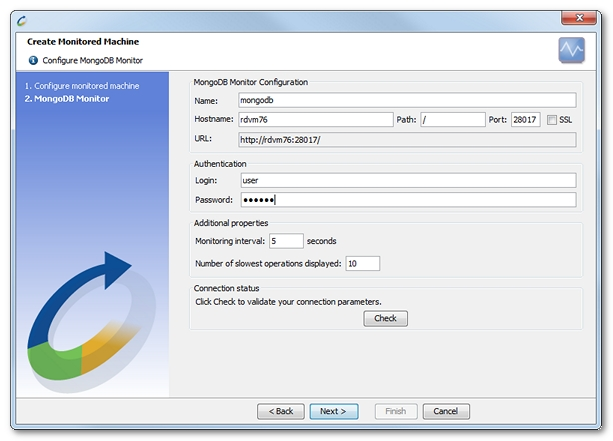Click the 'Create Monitored Machine' heading

point(83,41)
